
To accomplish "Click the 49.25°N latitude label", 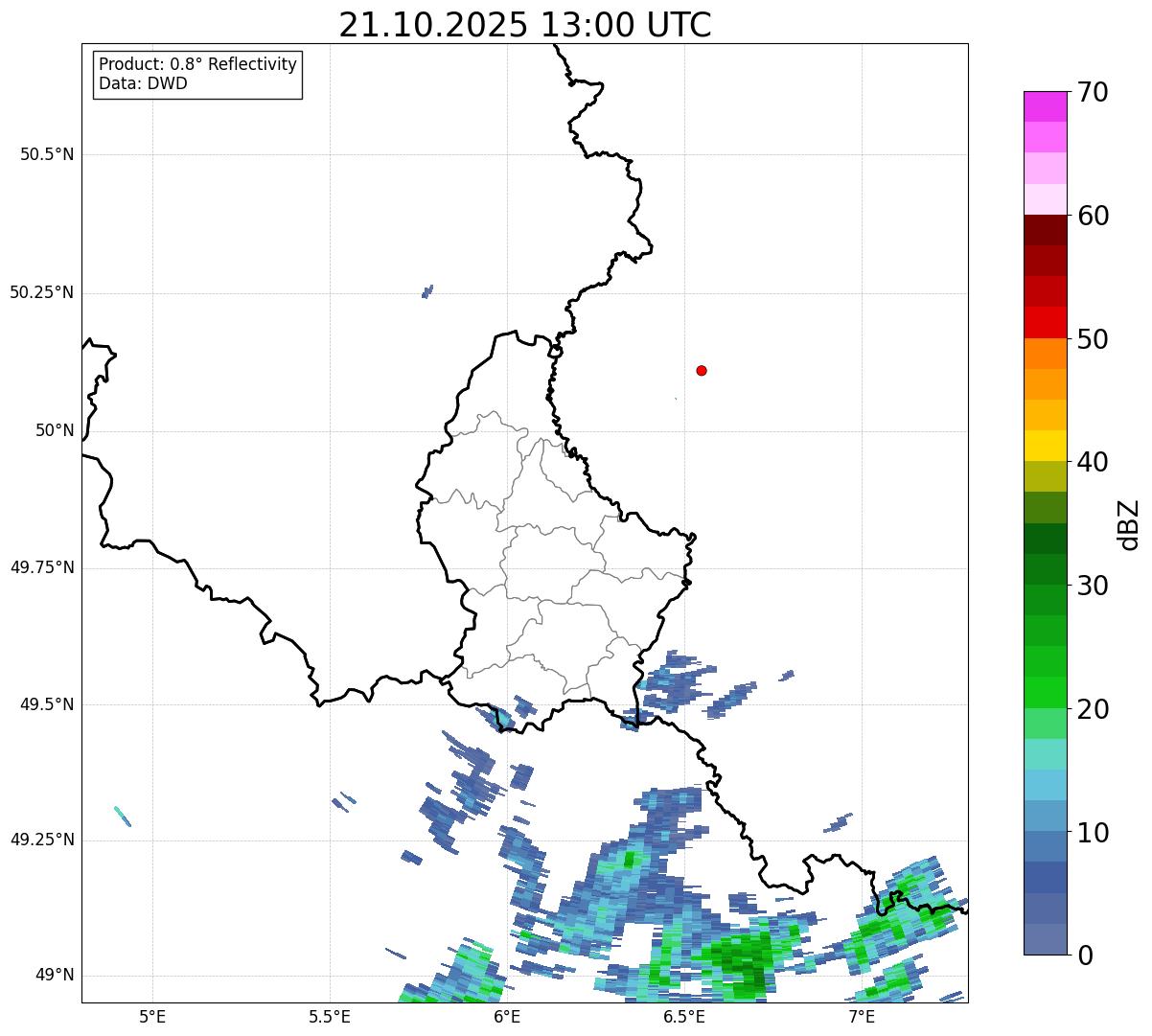I will click(41, 840).
